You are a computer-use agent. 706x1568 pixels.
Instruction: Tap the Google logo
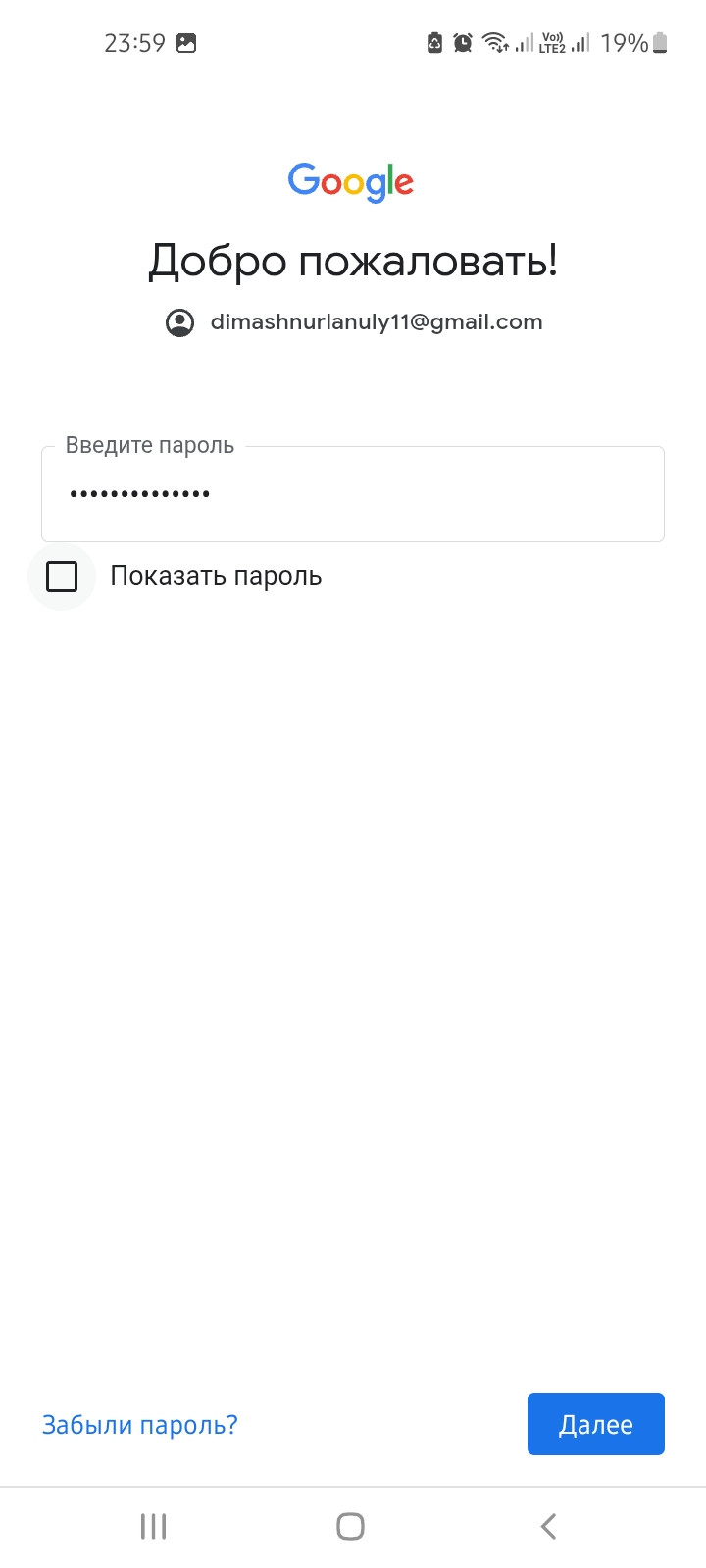351,182
